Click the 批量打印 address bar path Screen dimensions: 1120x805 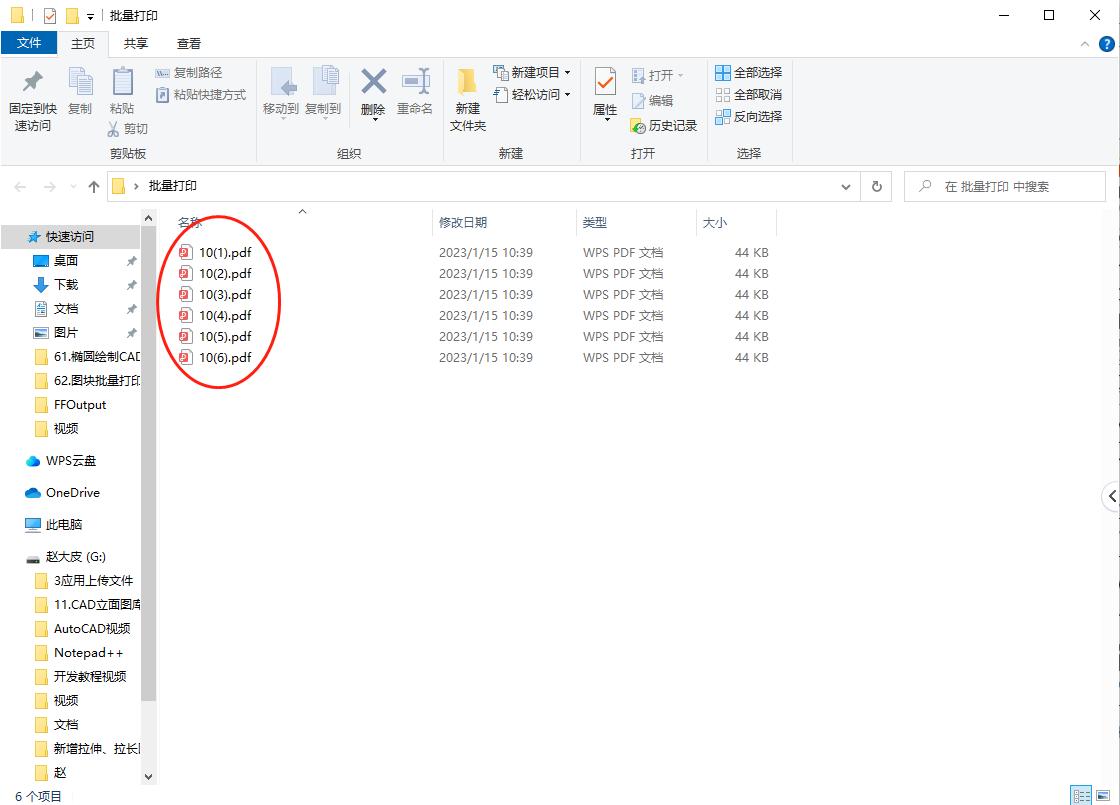(x=172, y=186)
